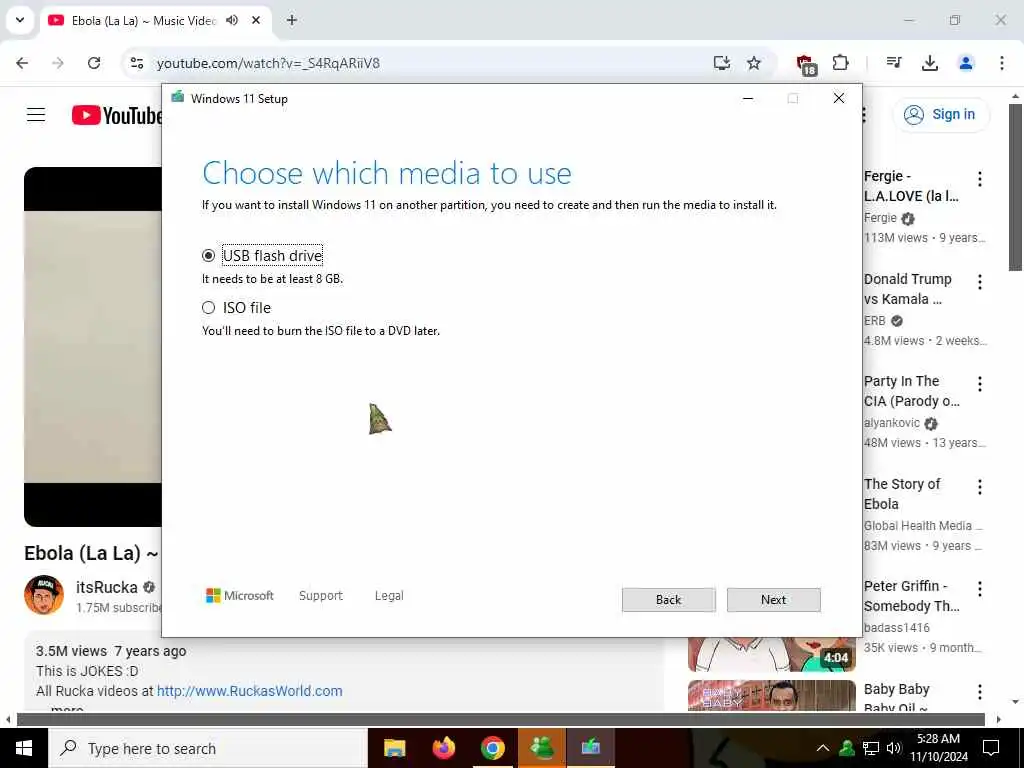Reload the YouTube page
Screen dimensions: 1024x768
94,63
